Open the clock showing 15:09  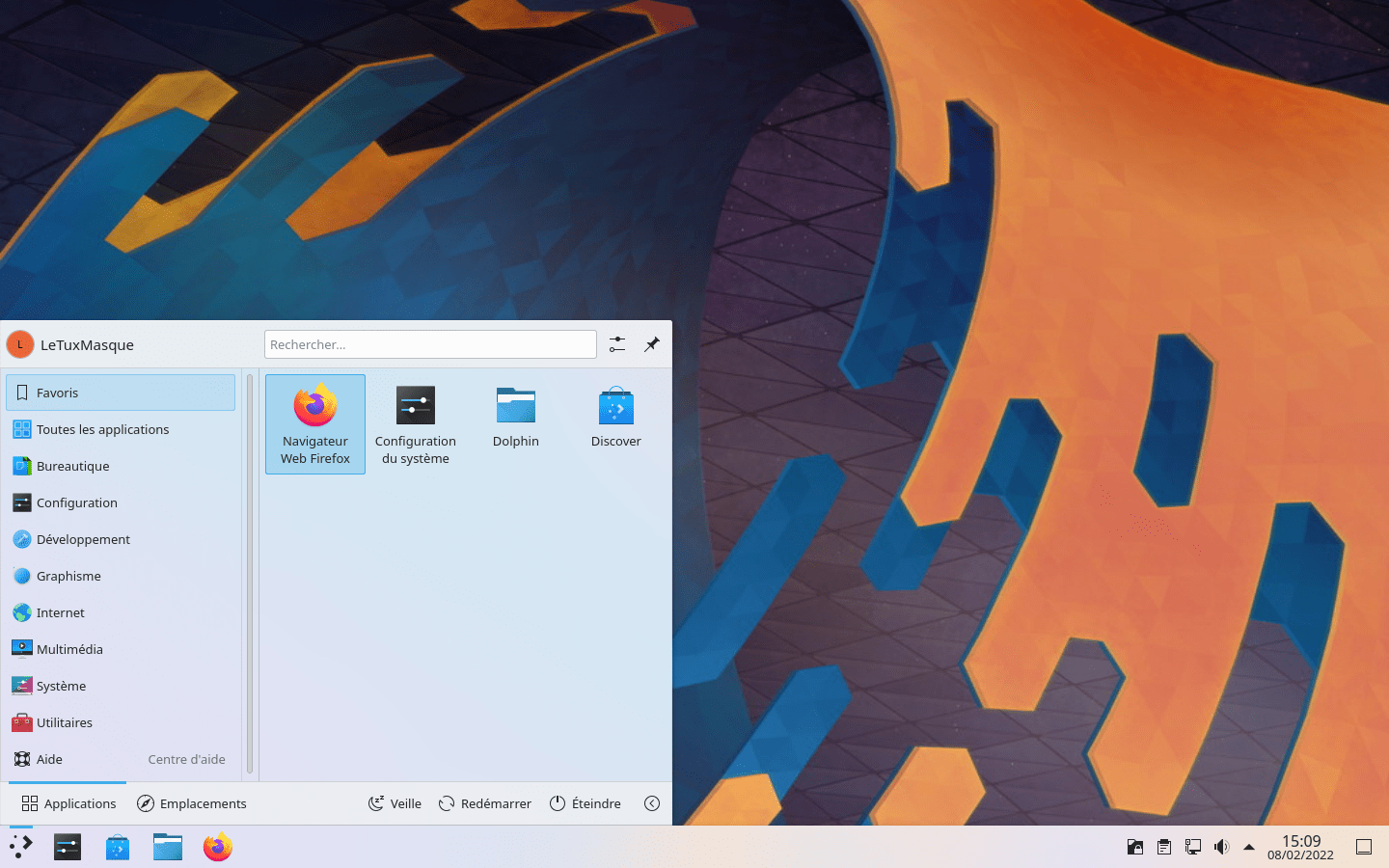(1300, 847)
